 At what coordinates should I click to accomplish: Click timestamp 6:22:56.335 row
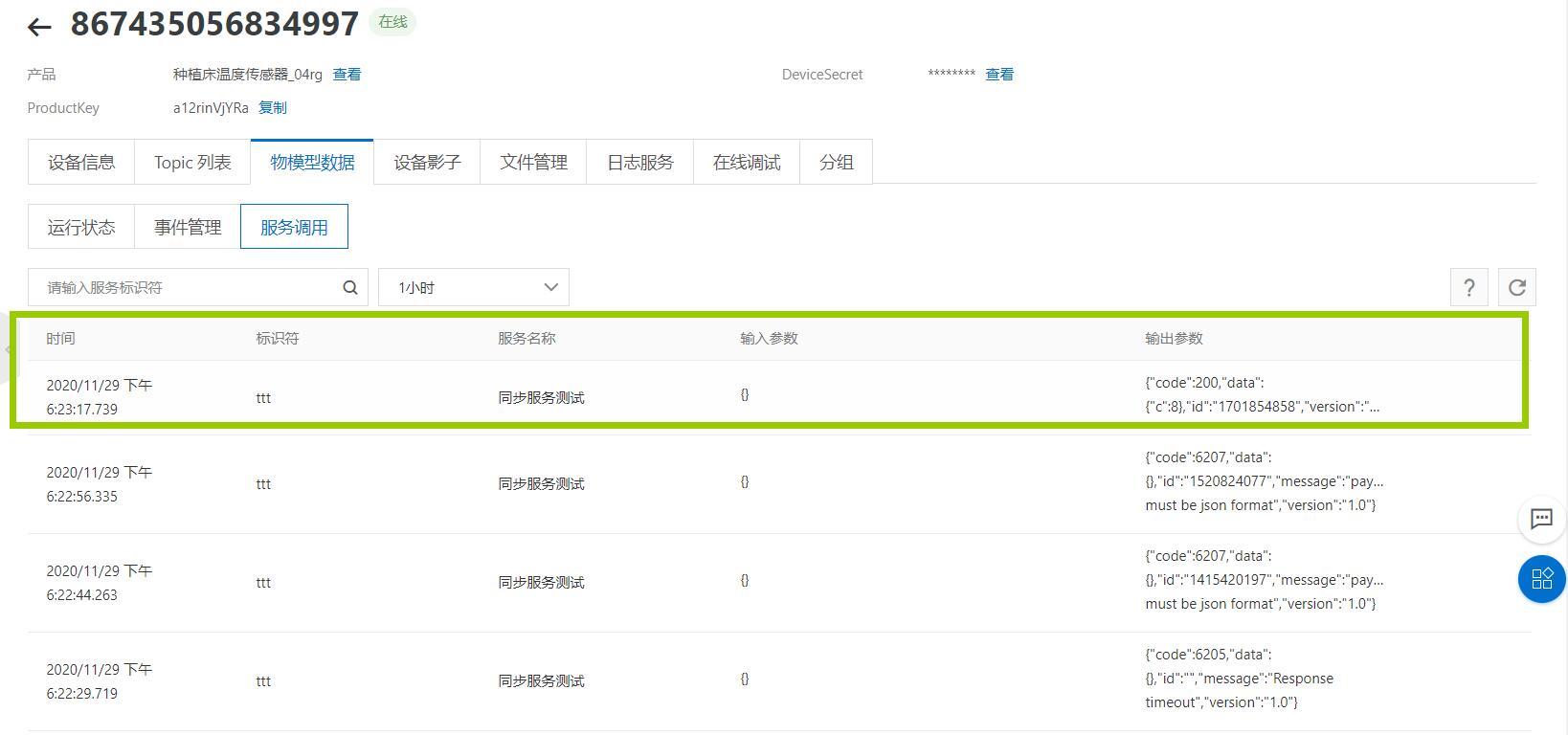[x=99, y=484]
